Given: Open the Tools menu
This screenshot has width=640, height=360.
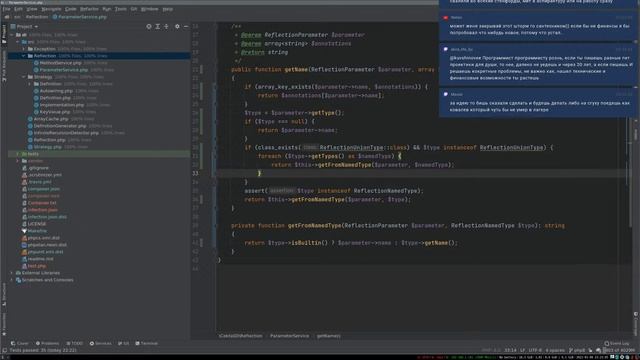Looking at the screenshot, I should pyautogui.click(x=120, y=9).
